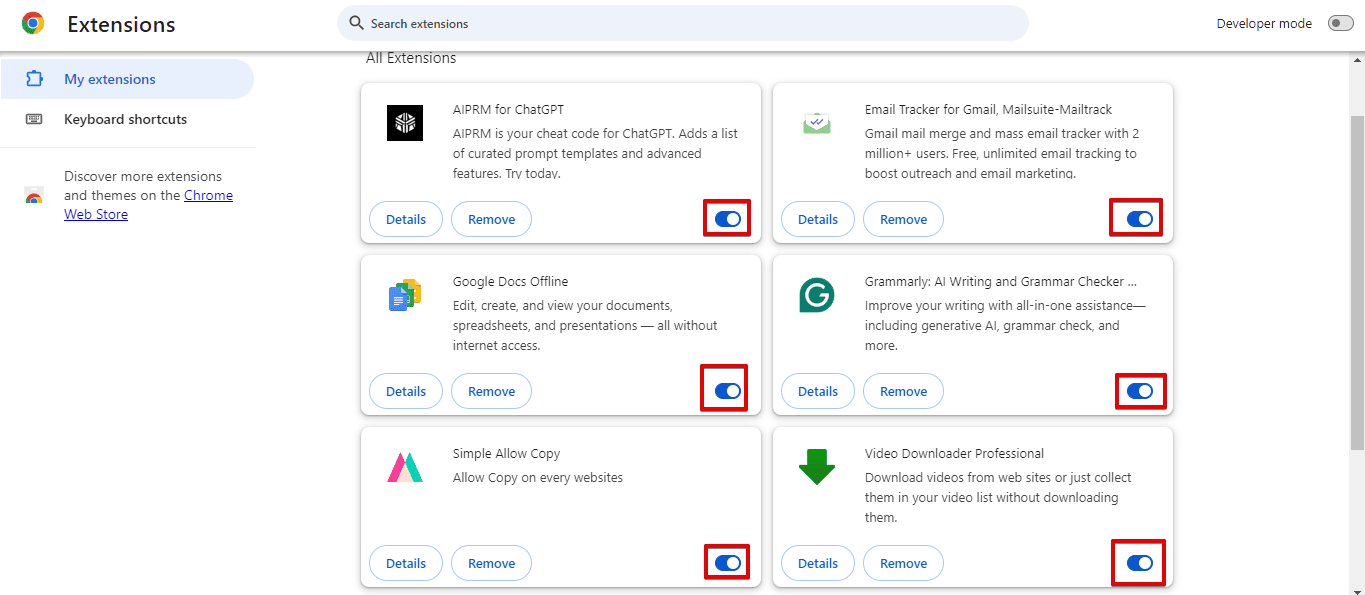Screen dimensions: 1365x595
Task: Enable Developer mode toggle
Action: tap(1340, 24)
